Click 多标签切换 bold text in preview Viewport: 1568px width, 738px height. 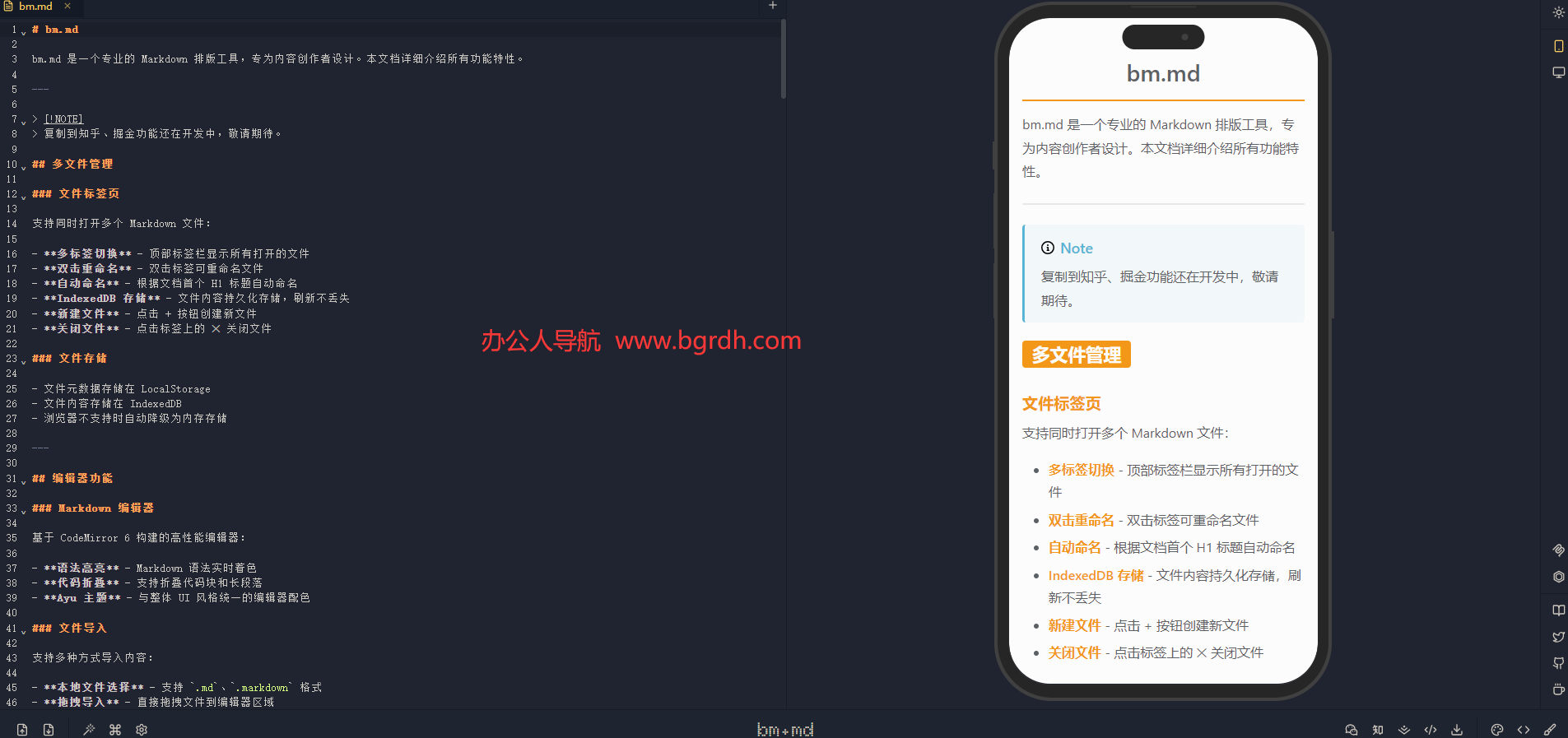pyautogui.click(x=1081, y=470)
